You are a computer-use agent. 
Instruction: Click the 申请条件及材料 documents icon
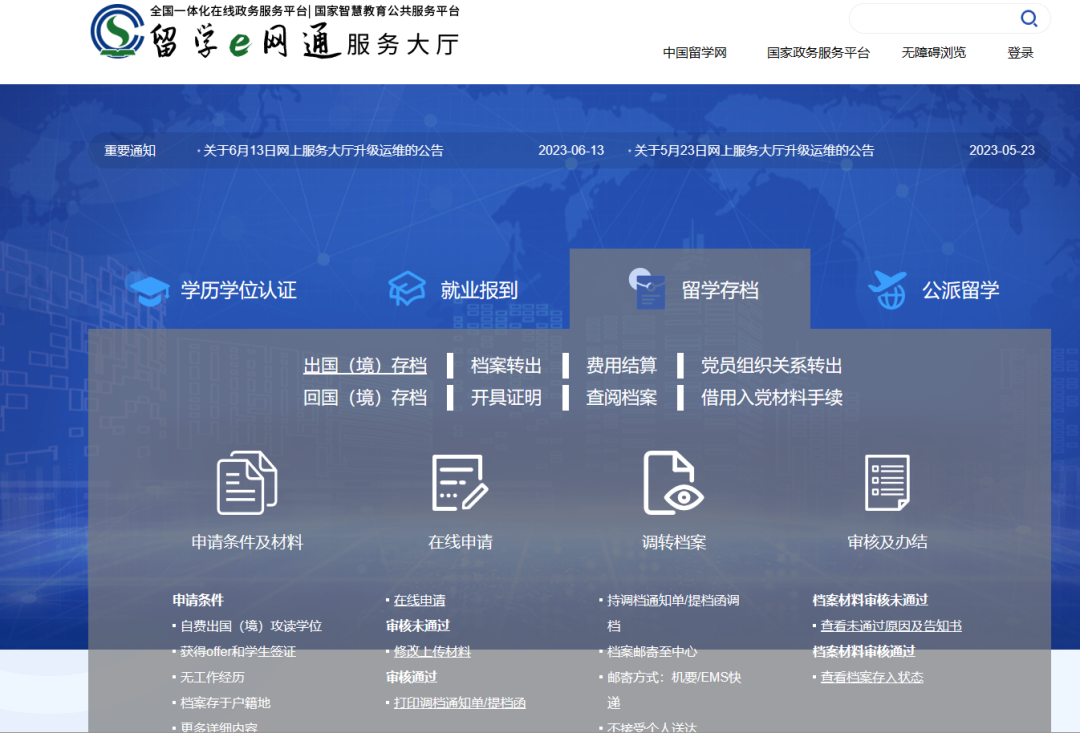pyautogui.click(x=247, y=483)
